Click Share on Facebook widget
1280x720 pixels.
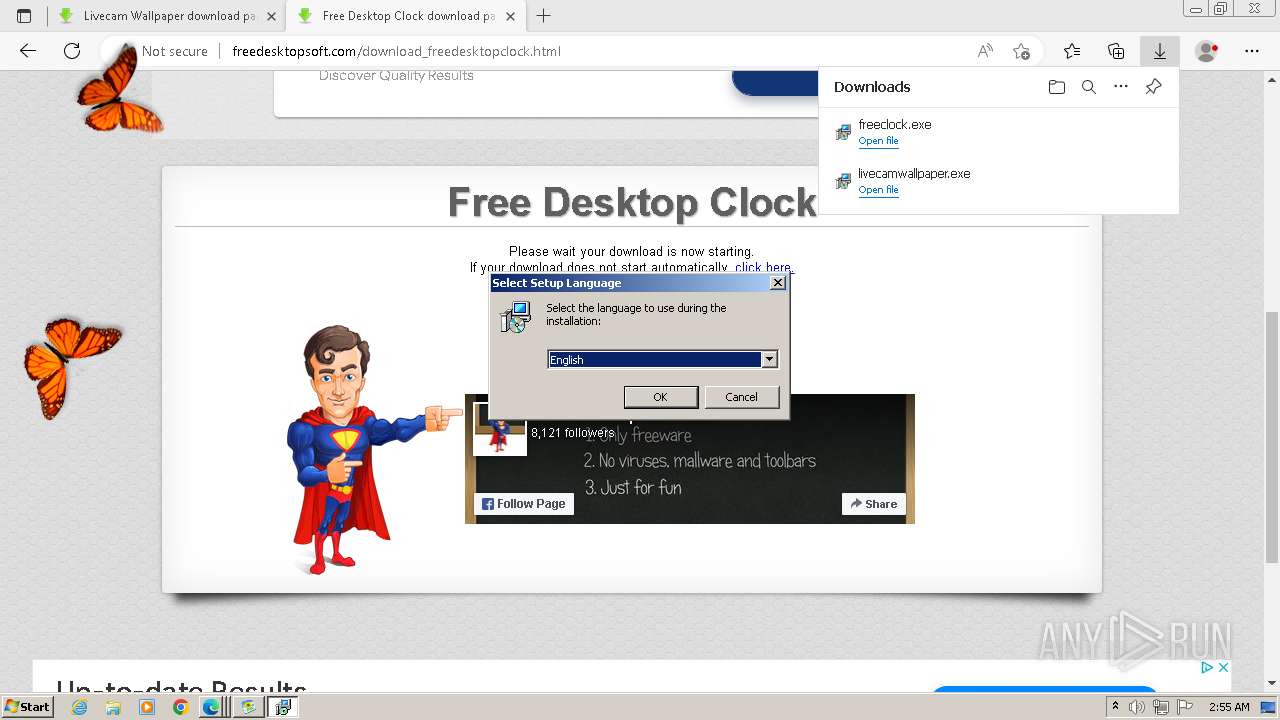pos(874,504)
